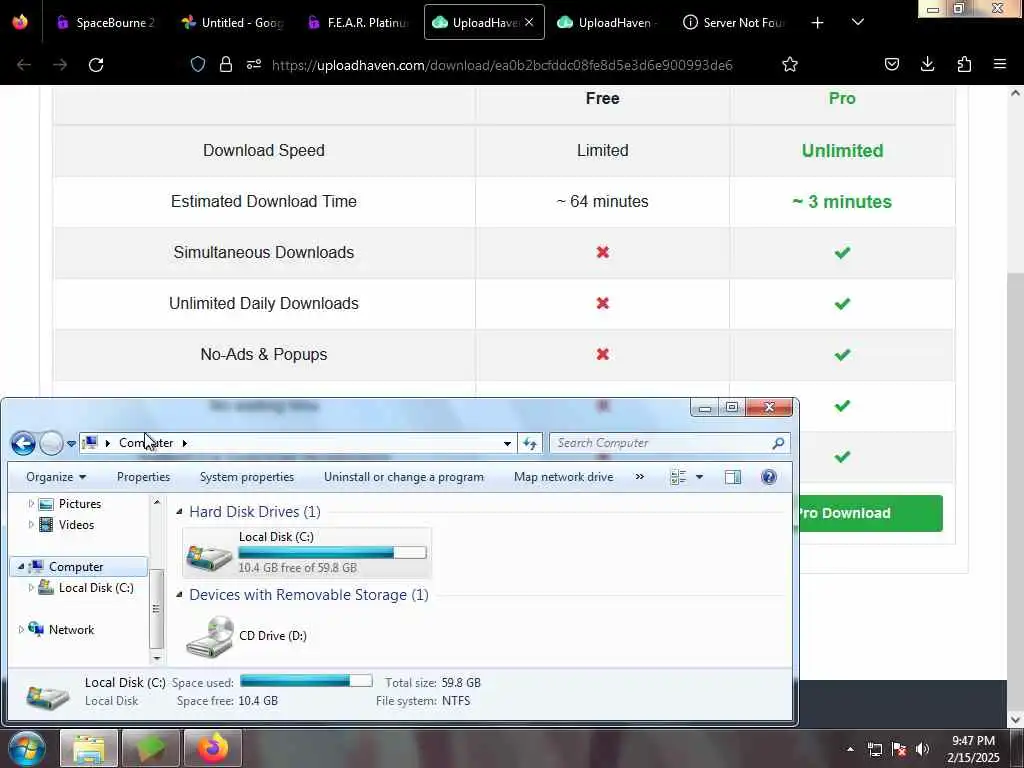Image resolution: width=1024 pixels, height=768 pixels.
Task: Click the search magnifier icon in Explorer
Action: click(778, 443)
